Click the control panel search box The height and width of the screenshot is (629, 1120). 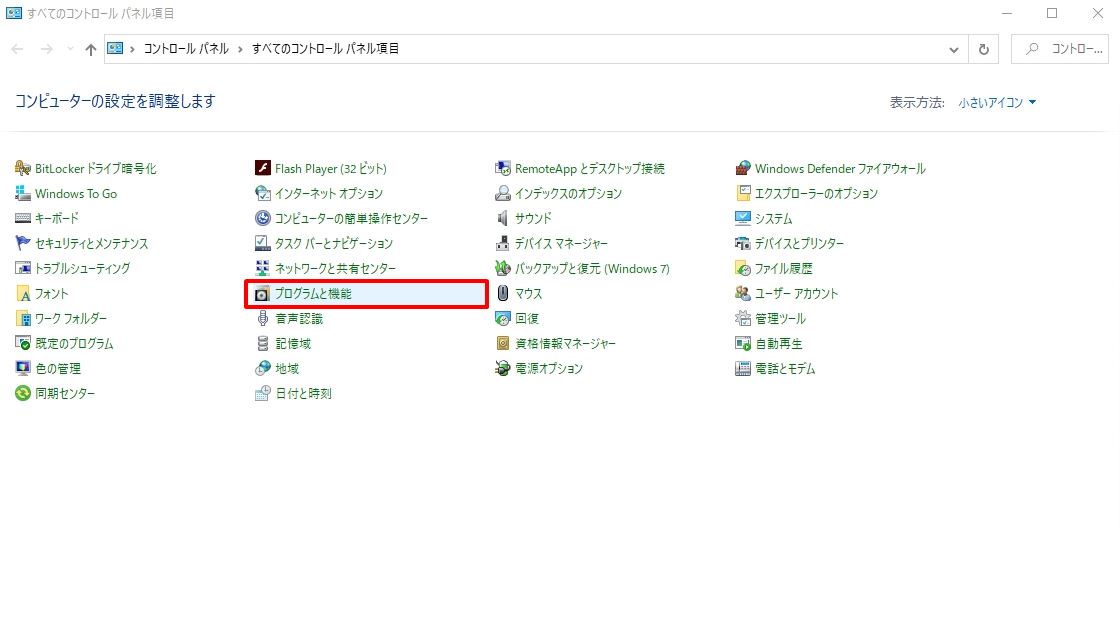tap(1060, 49)
